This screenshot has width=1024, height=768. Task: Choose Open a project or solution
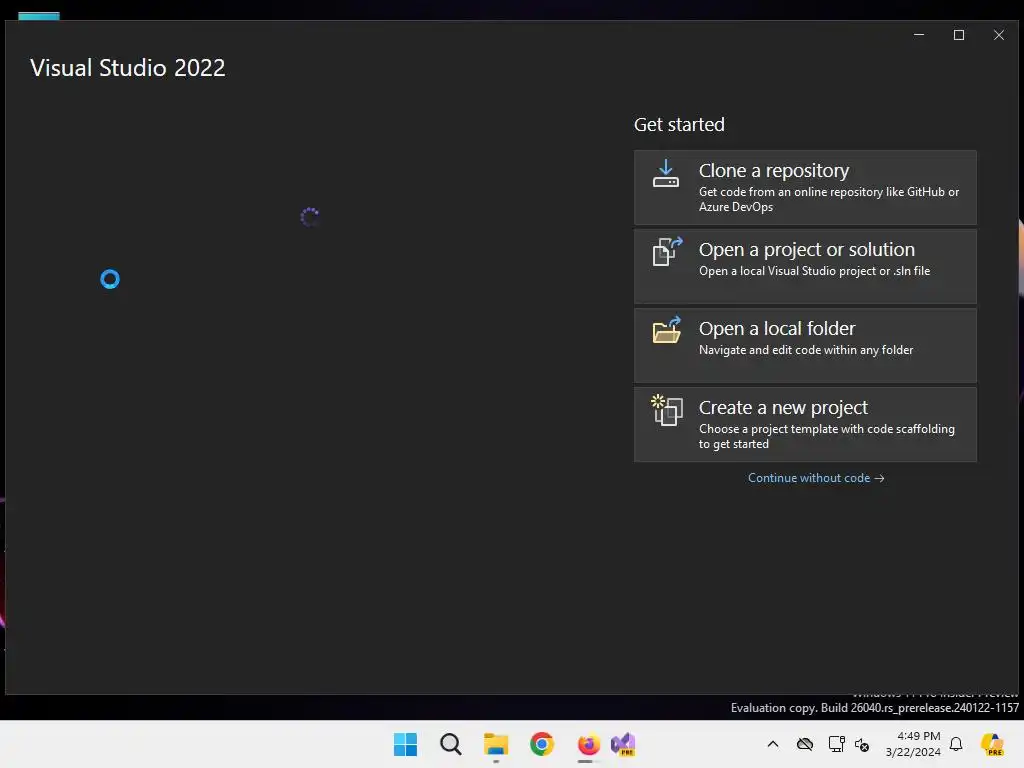point(805,266)
